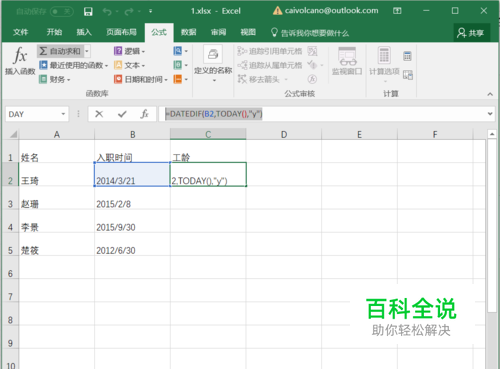500x369 pixels.
Task: Open Math & Trig functions icon
Action: 180,65
